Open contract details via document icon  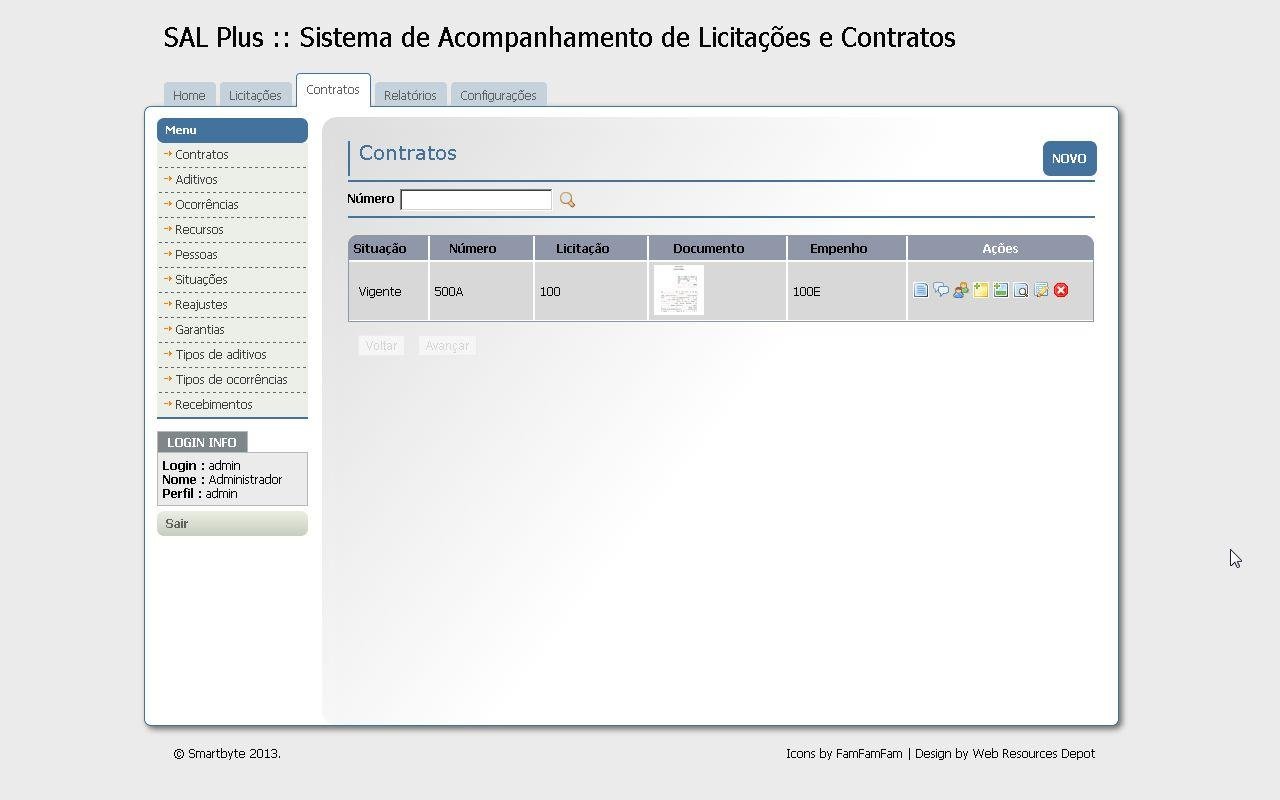pyautogui.click(x=921, y=290)
